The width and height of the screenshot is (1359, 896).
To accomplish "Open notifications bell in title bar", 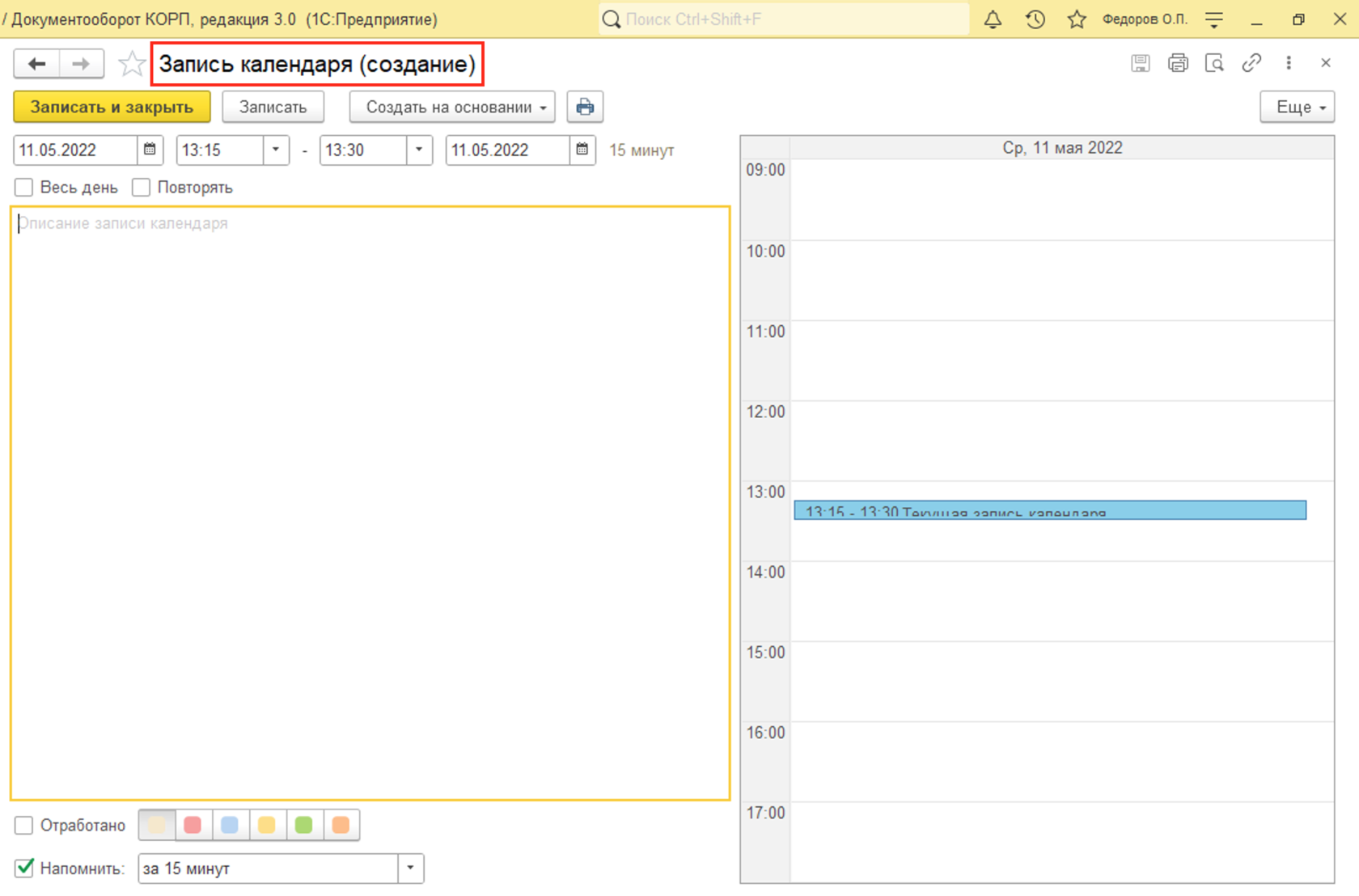I will tap(993, 19).
